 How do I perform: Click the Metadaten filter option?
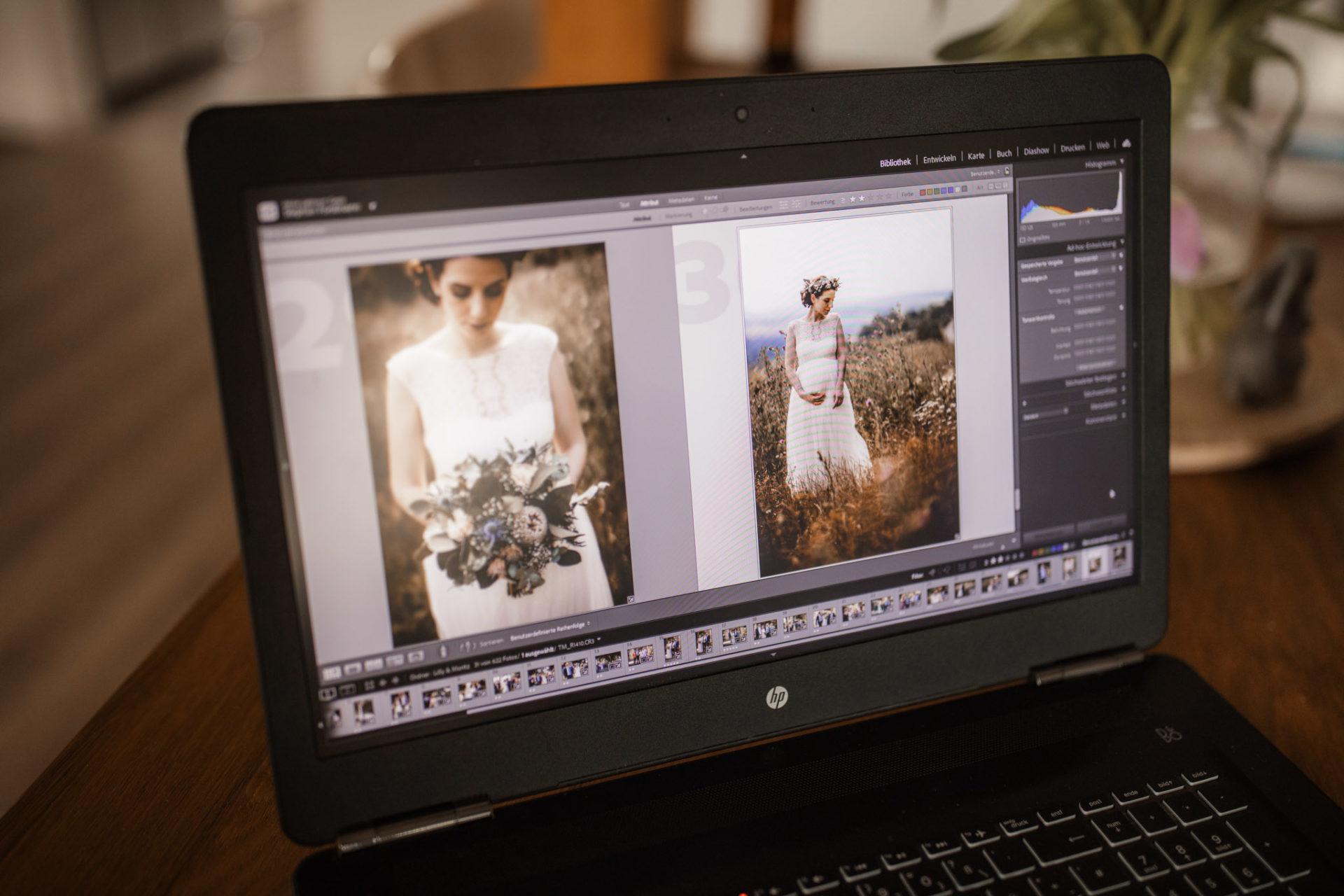coord(681,200)
